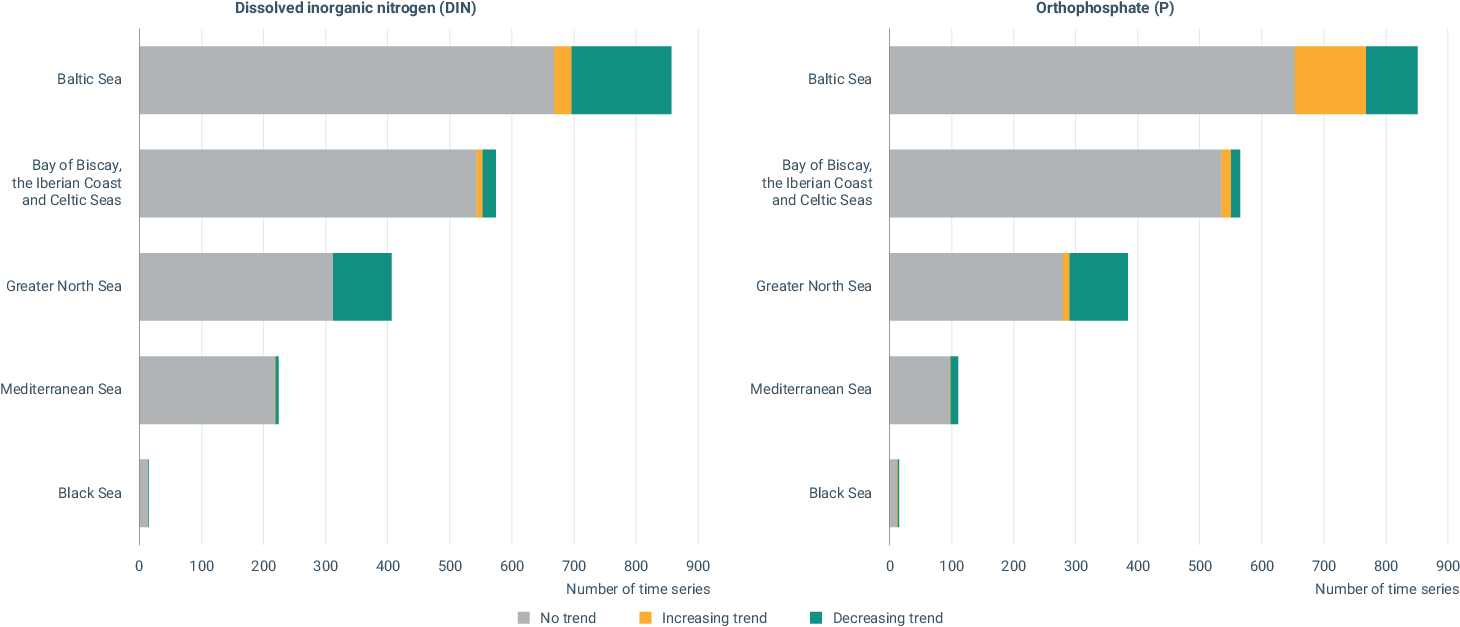Click the orange Increasing trend legend swatch
The image size is (1460, 627).
click(x=645, y=618)
